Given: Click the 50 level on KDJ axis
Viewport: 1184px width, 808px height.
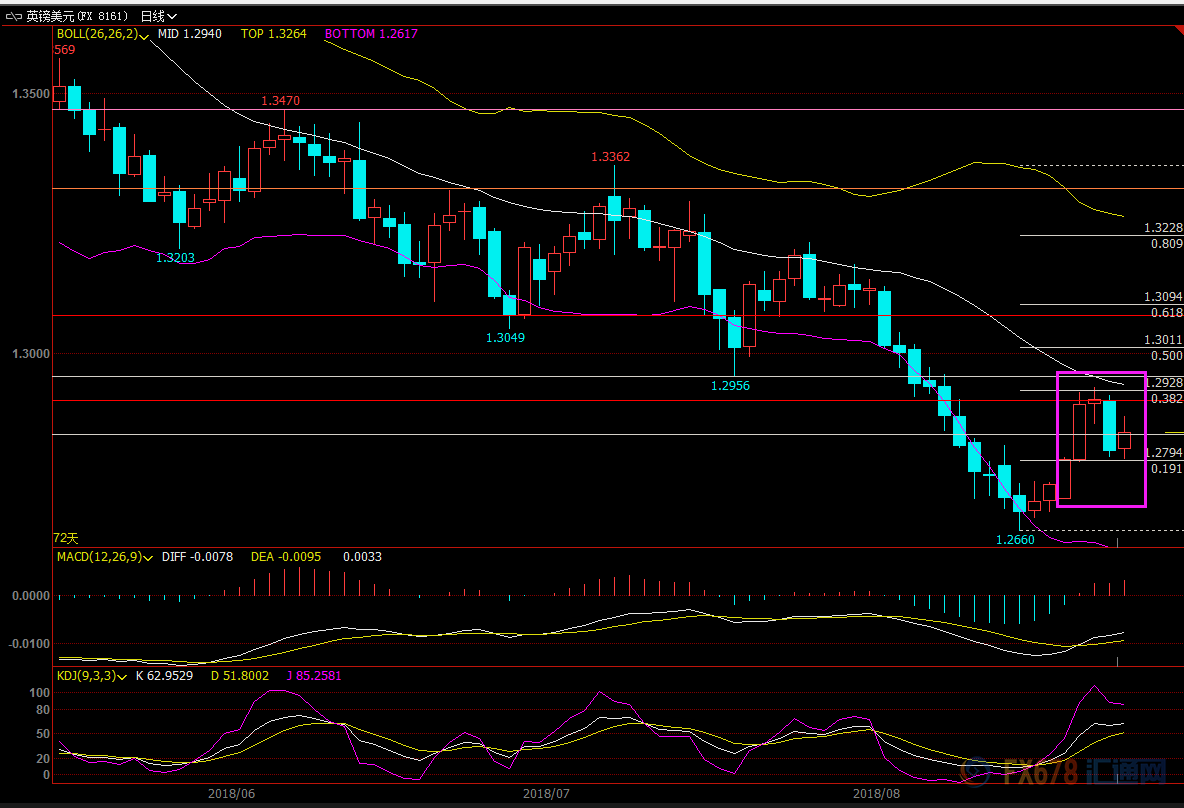Looking at the screenshot, I should point(43,734).
